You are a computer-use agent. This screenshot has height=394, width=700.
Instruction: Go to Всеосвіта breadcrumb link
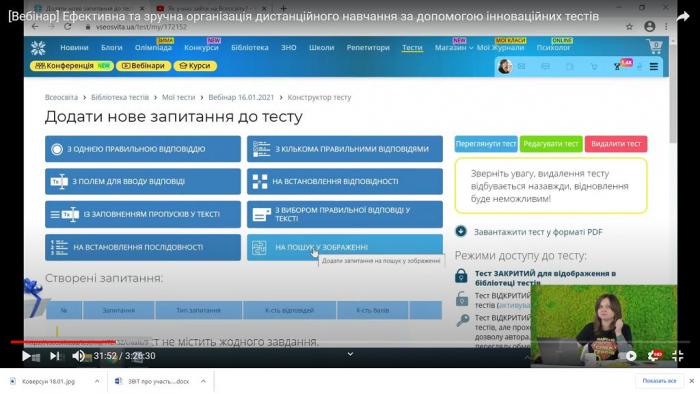click(61, 97)
